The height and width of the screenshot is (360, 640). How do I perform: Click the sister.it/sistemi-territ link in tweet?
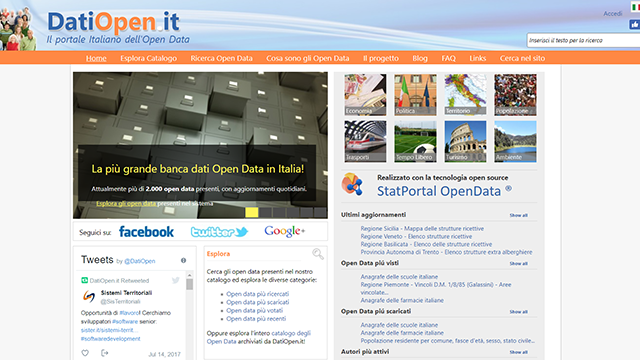coord(109,330)
